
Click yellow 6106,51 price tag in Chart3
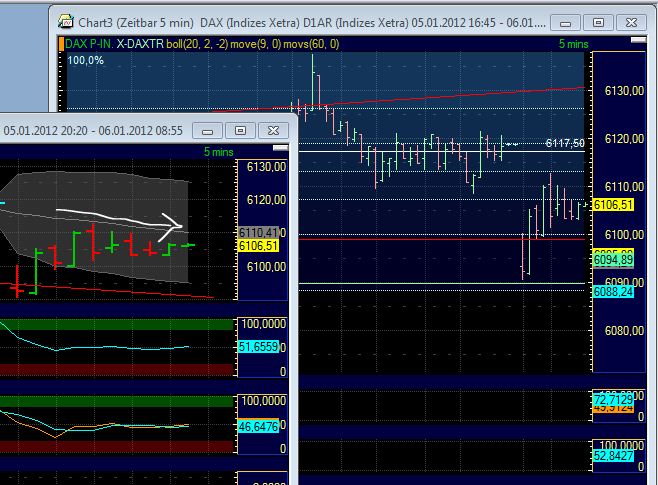[614, 205]
